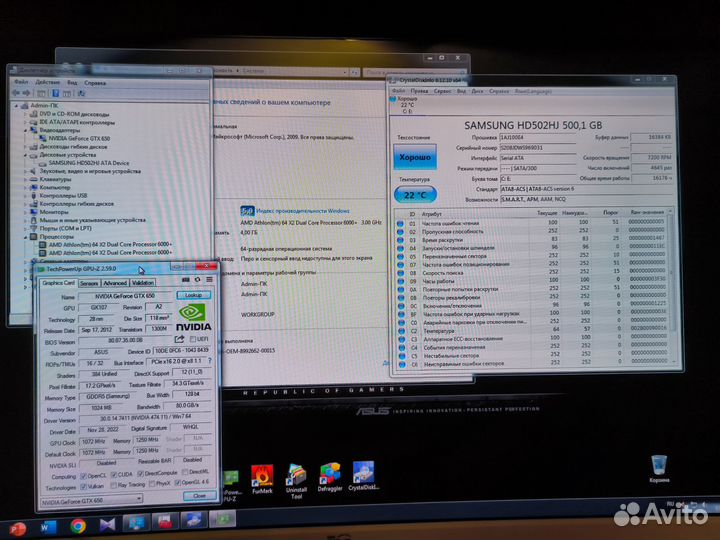Click the Хорошо health status button
This screenshot has height=540, width=720.
[415, 157]
